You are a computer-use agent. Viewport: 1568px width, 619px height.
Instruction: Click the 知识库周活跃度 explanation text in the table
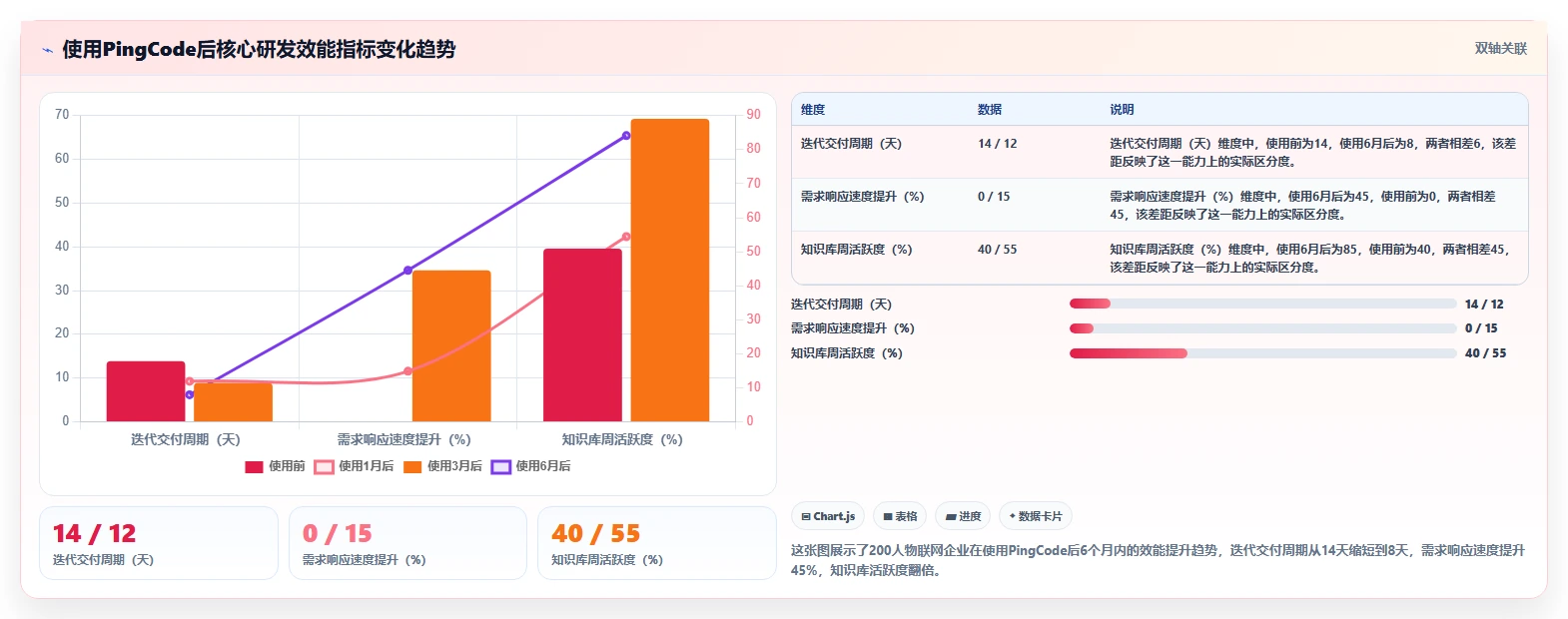click(1310, 258)
